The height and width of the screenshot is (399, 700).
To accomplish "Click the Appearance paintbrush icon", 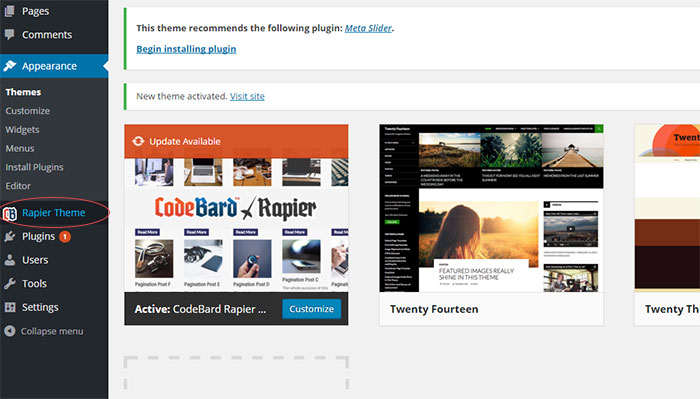I will pos(9,66).
